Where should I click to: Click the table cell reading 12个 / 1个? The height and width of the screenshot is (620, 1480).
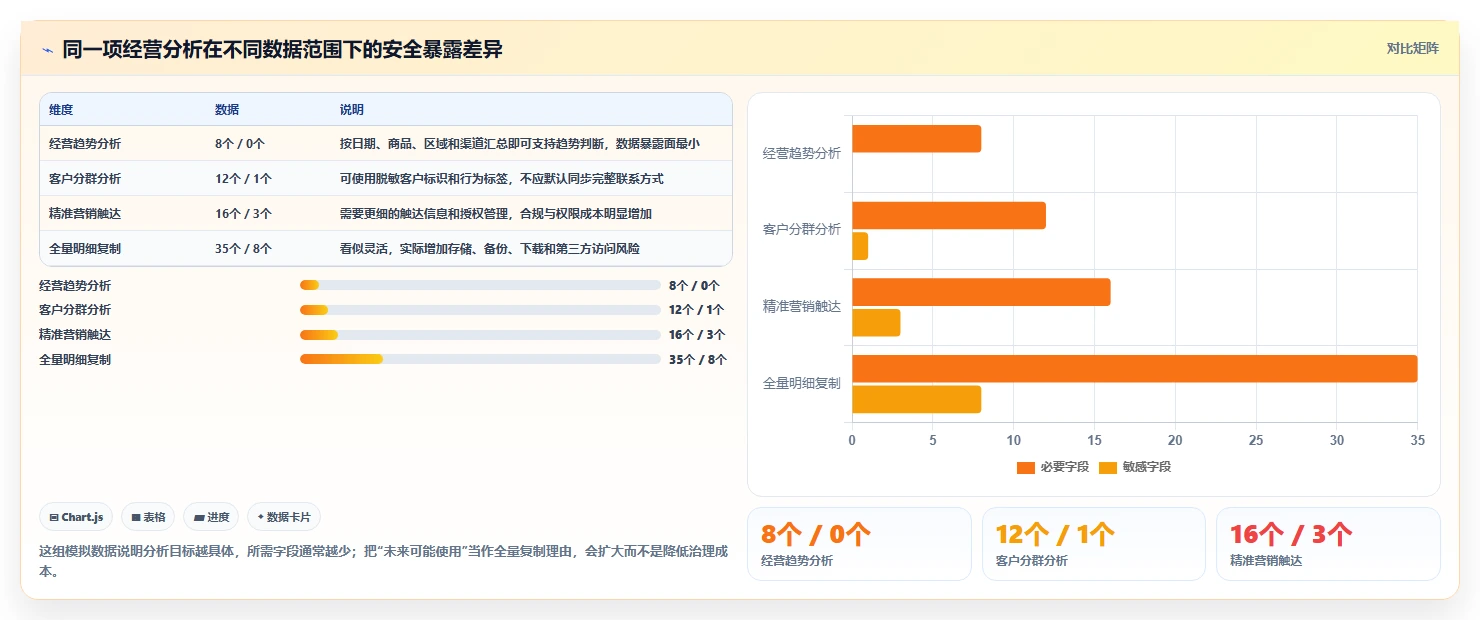(x=243, y=179)
